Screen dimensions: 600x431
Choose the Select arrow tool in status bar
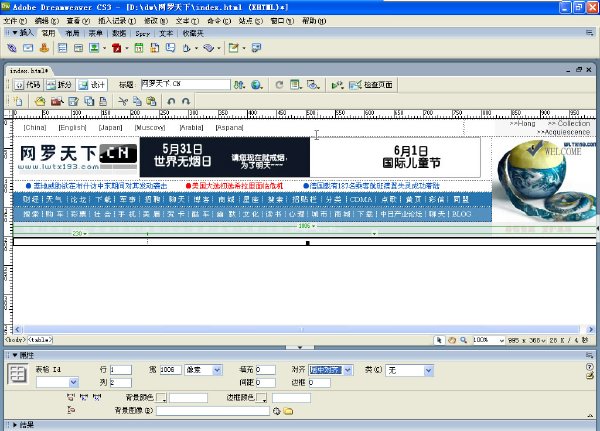pyautogui.click(x=439, y=340)
